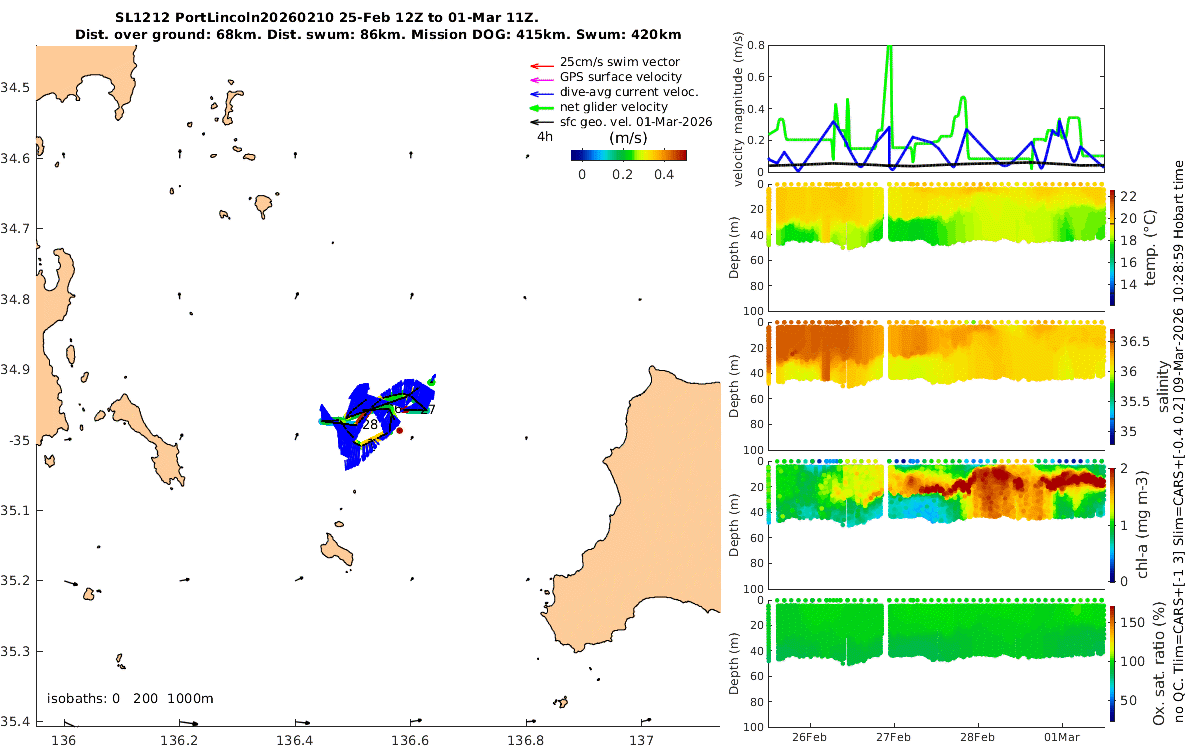Click the 28 waypoint label on glider track

point(369,425)
